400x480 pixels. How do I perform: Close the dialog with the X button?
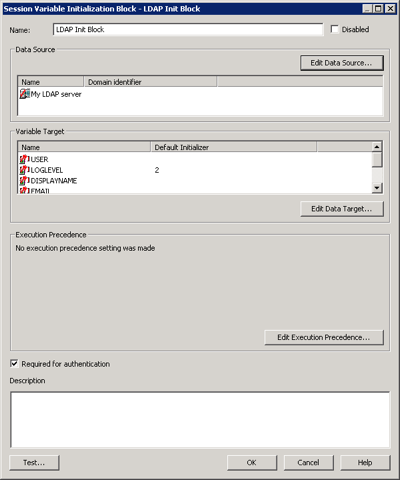click(x=390, y=9)
